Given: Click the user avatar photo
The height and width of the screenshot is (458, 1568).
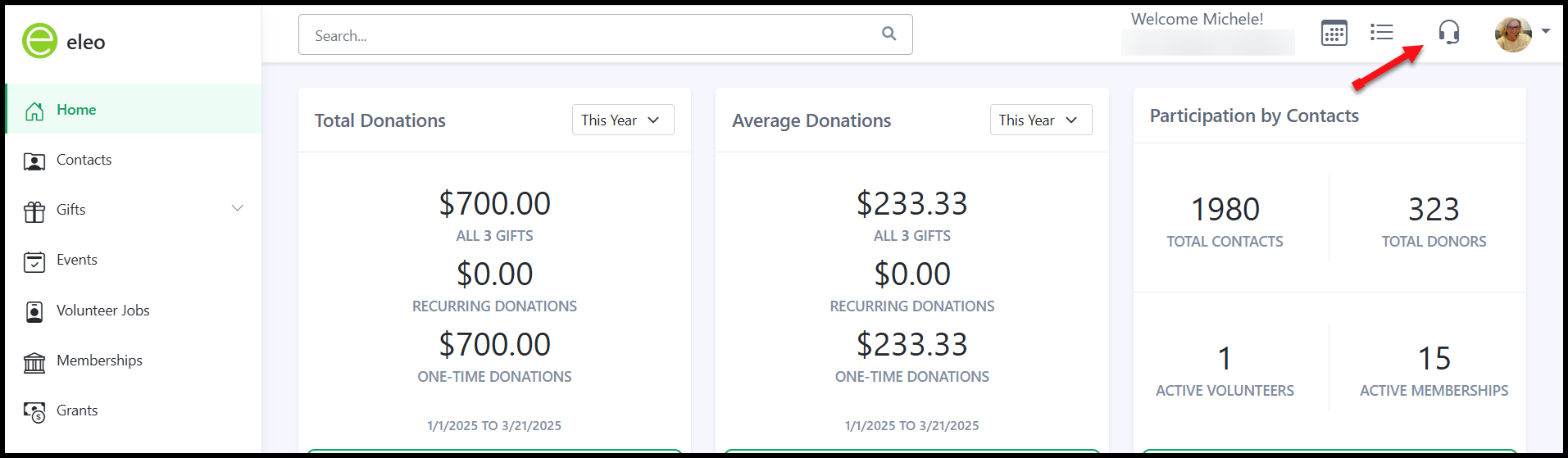Looking at the screenshot, I should (1513, 34).
